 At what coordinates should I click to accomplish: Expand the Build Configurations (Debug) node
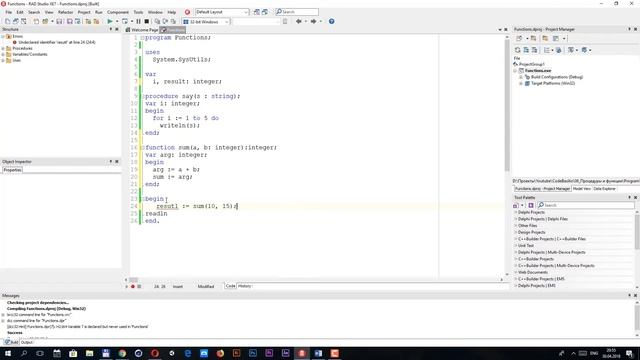pos(521,77)
